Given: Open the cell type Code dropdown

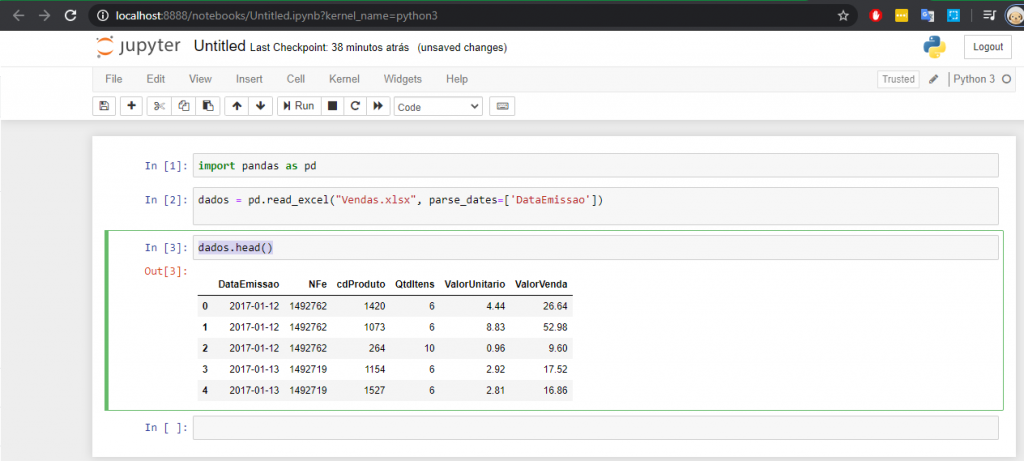Looking at the screenshot, I should (438, 106).
